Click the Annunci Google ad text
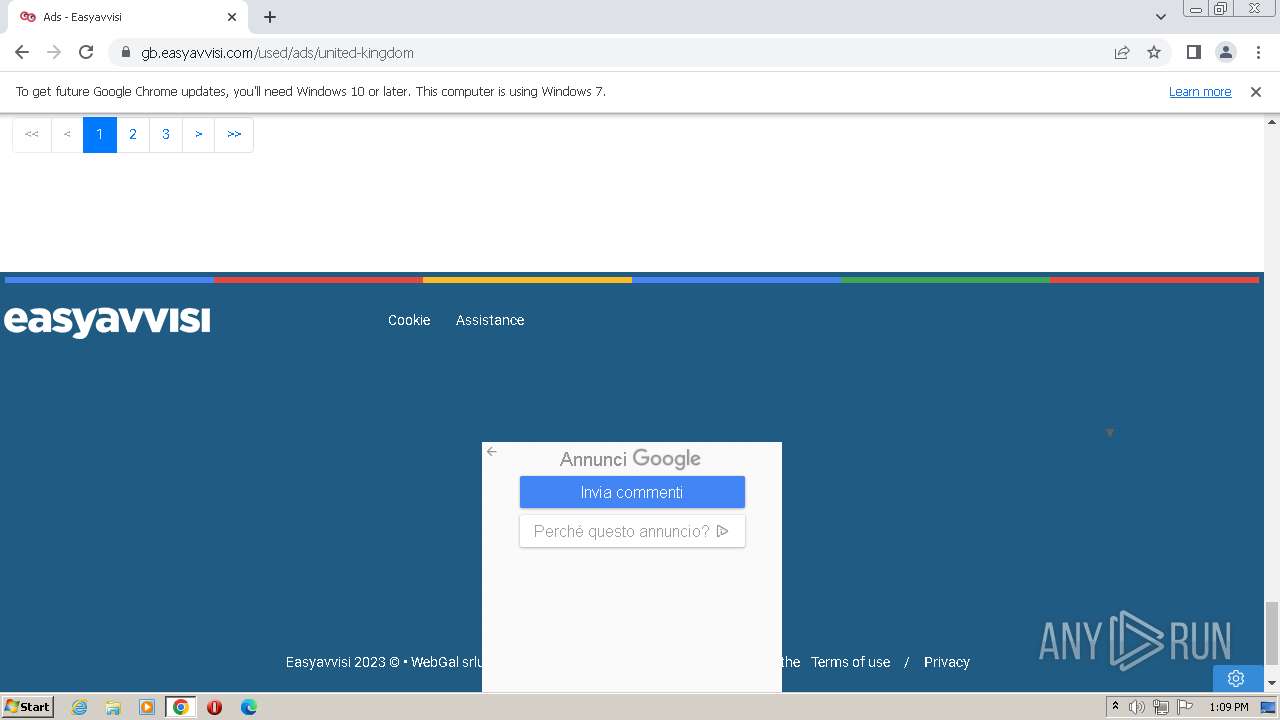The width and height of the screenshot is (1280, 720). 630,459
